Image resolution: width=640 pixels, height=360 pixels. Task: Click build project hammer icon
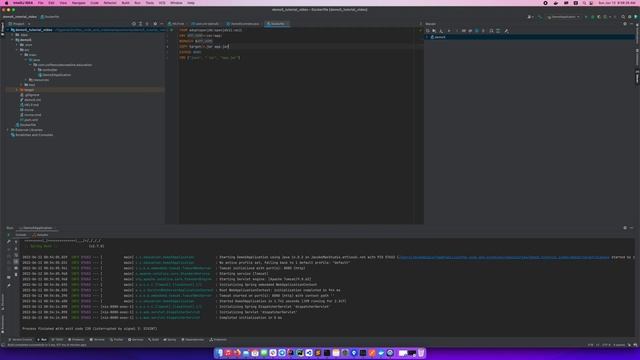[540, 17]
